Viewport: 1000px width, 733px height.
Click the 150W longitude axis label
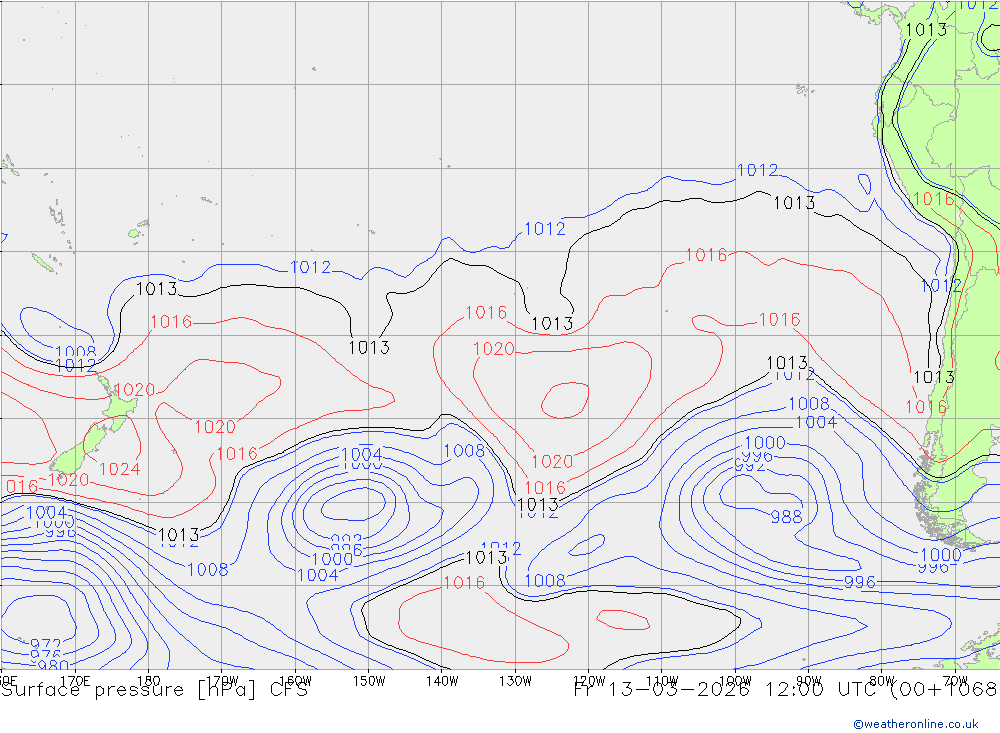pyautogui.click(x=369, y=681)
